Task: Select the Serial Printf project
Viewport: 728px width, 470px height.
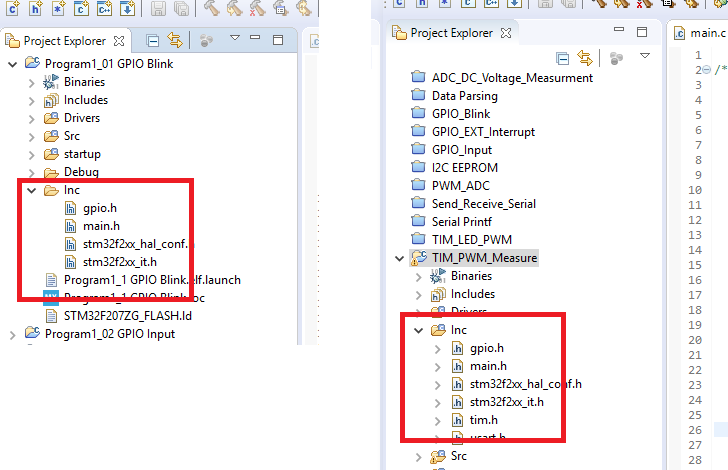Action: [462, 222]
